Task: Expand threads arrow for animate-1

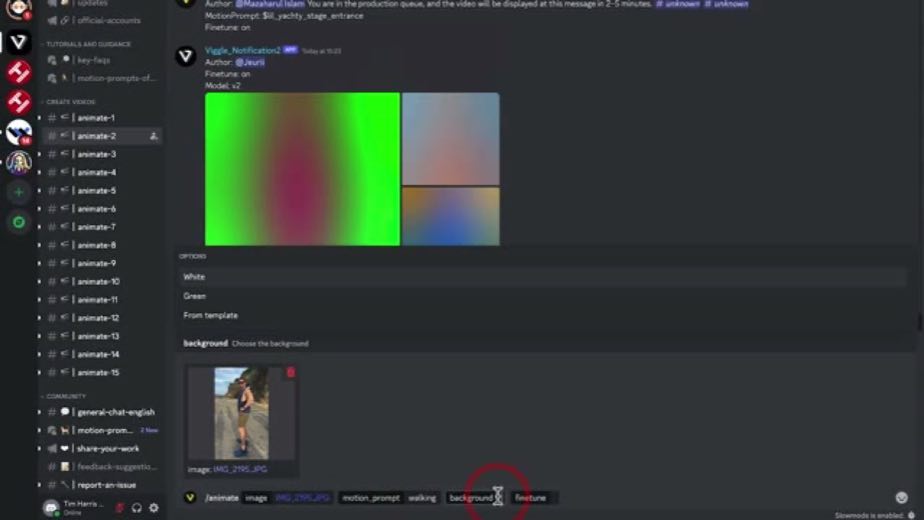Action: pyautogui.click(x=39, y=118)
